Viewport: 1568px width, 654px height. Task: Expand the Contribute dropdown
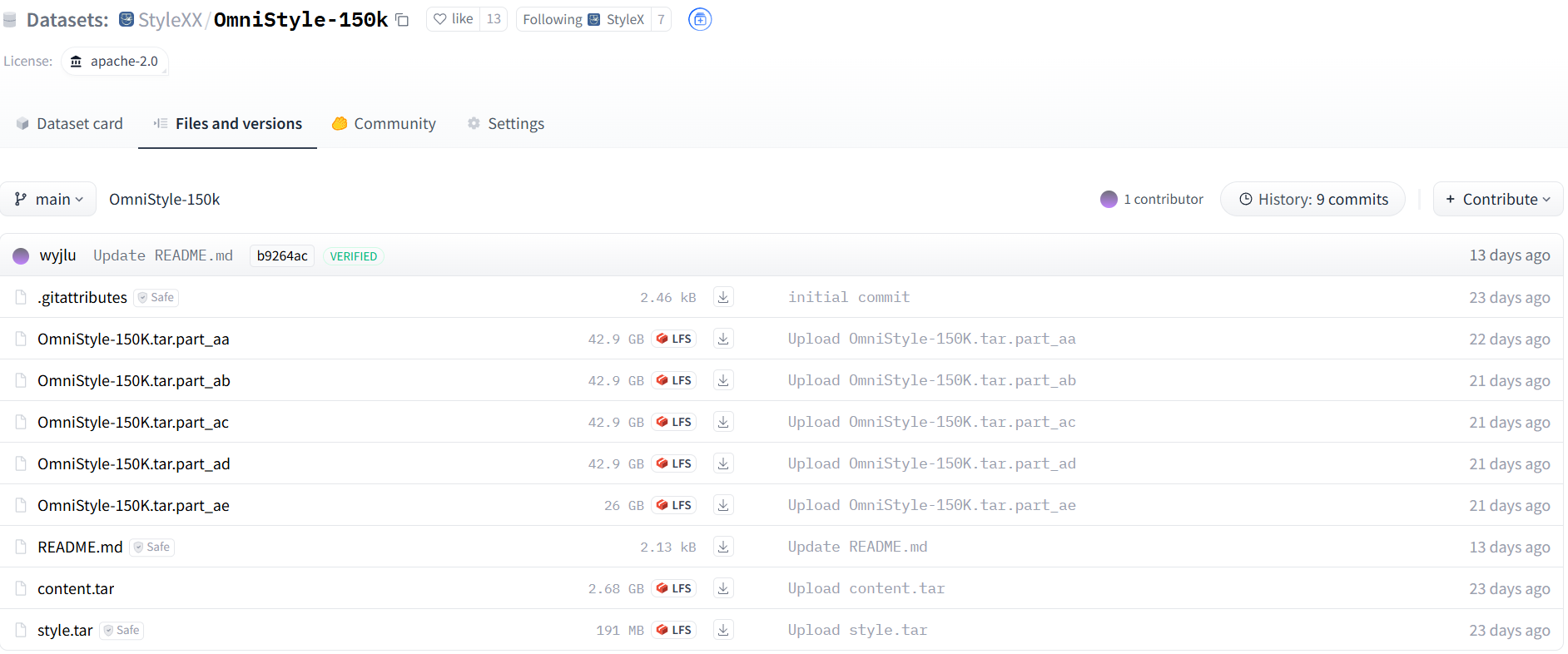pos(1498,200)
